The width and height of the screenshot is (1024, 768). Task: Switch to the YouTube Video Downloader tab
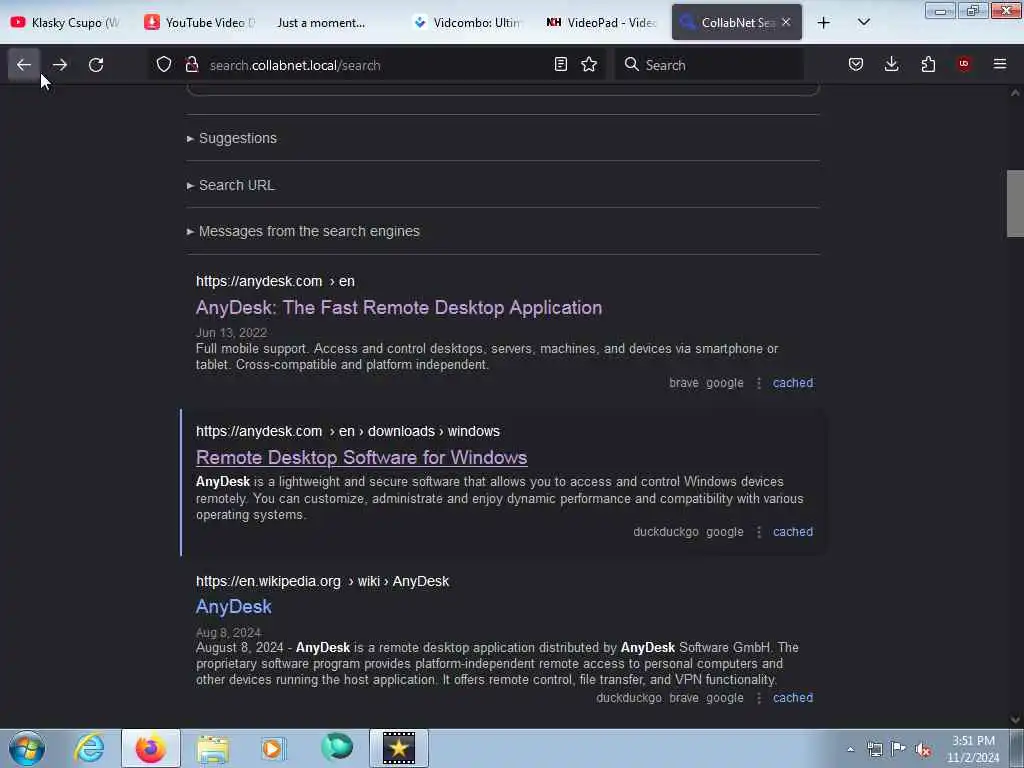(199, 23)
